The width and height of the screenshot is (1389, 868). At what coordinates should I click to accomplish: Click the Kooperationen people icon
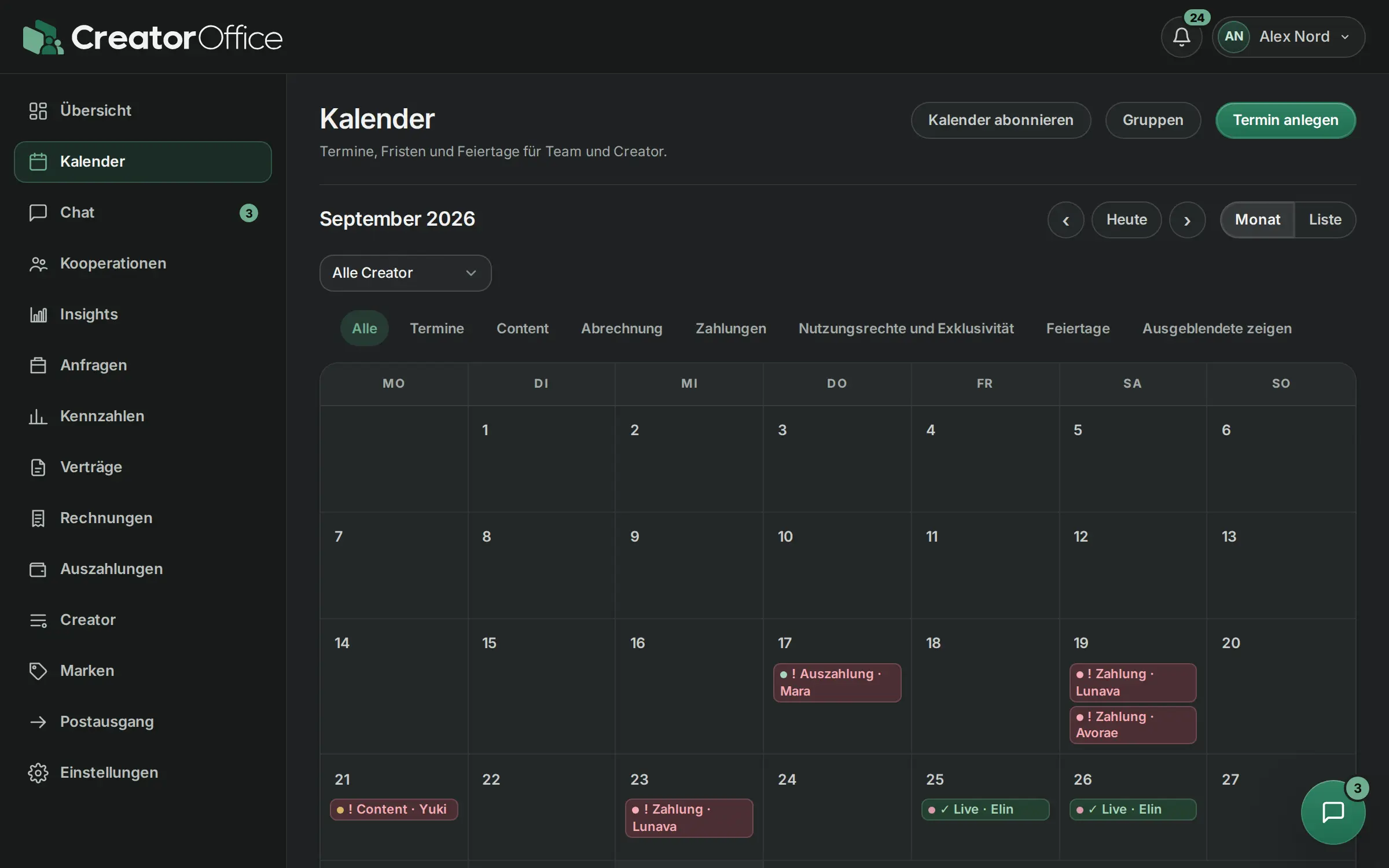(38, 264)
